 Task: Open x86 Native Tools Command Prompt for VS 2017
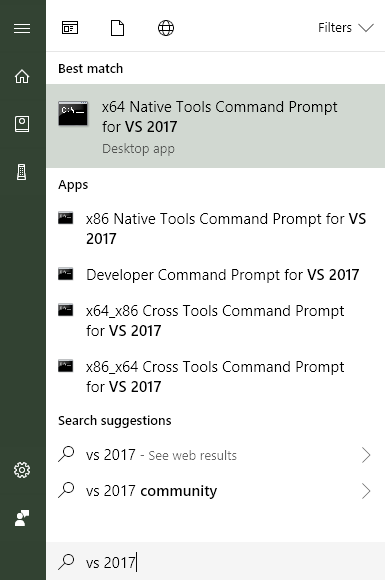pyautogui.click(x=216, y=229)
